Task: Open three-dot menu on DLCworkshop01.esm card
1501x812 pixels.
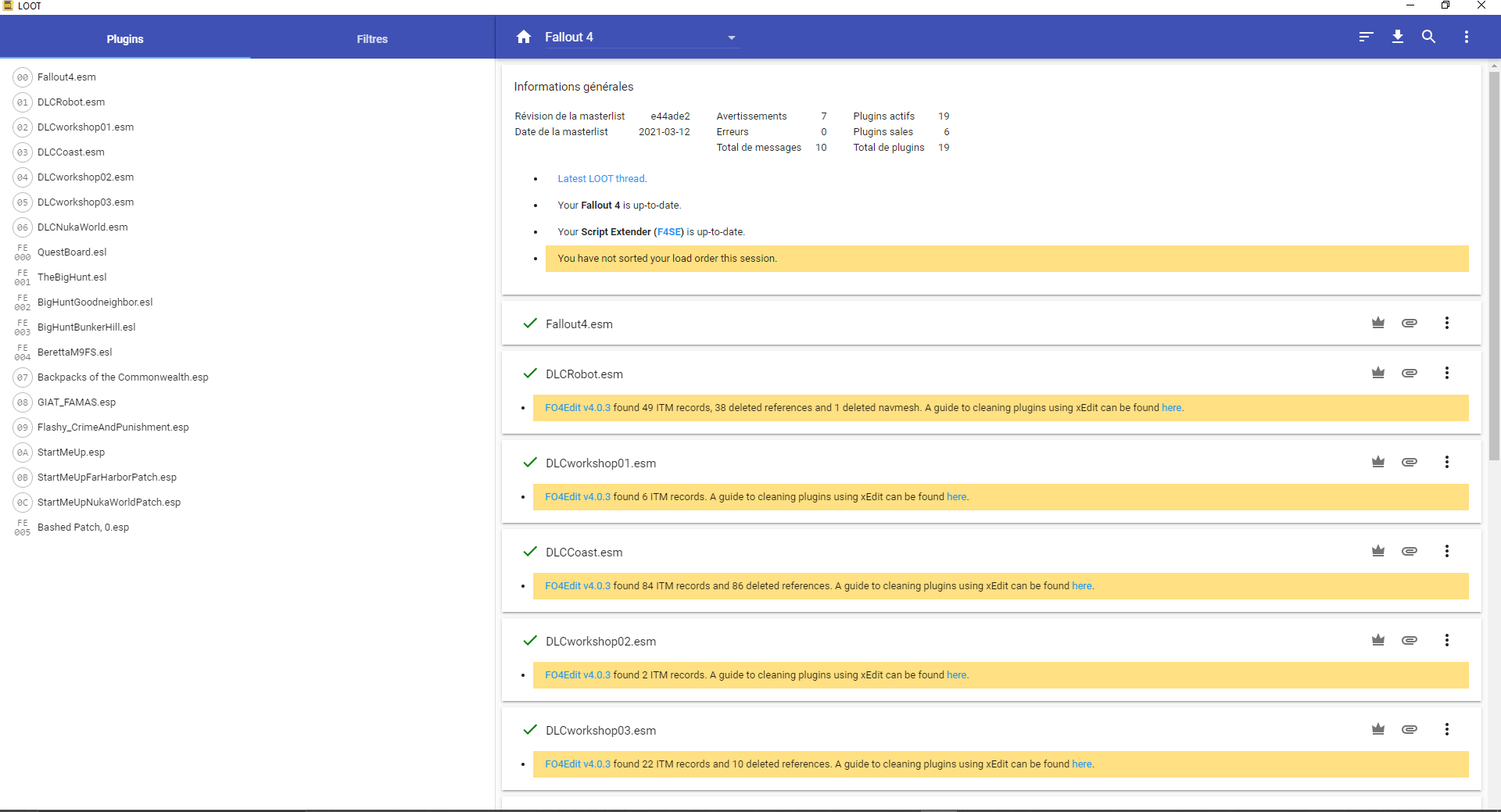Action: (x=1446, y=462)
